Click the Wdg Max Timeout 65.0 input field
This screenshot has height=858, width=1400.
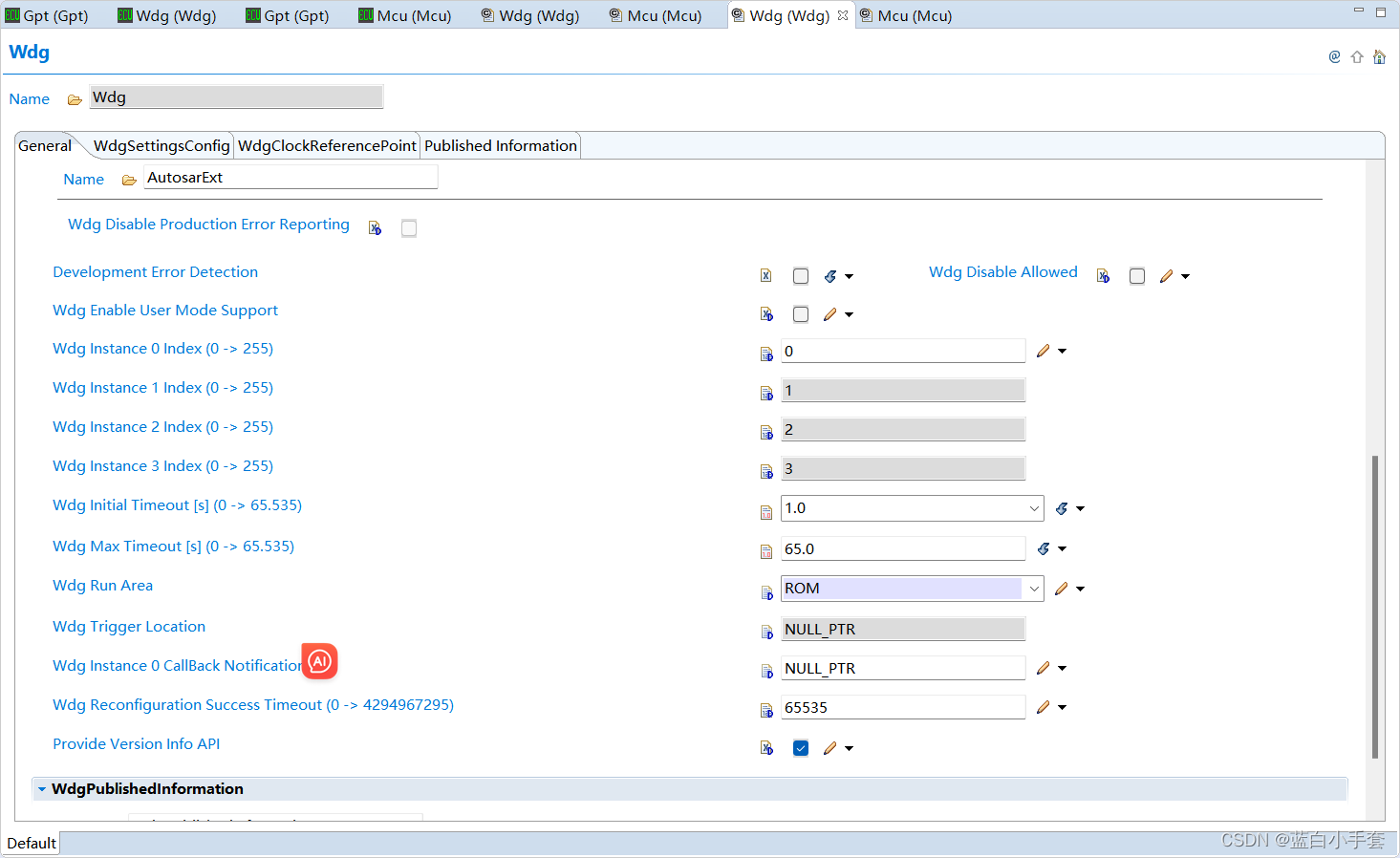[903, 548]
